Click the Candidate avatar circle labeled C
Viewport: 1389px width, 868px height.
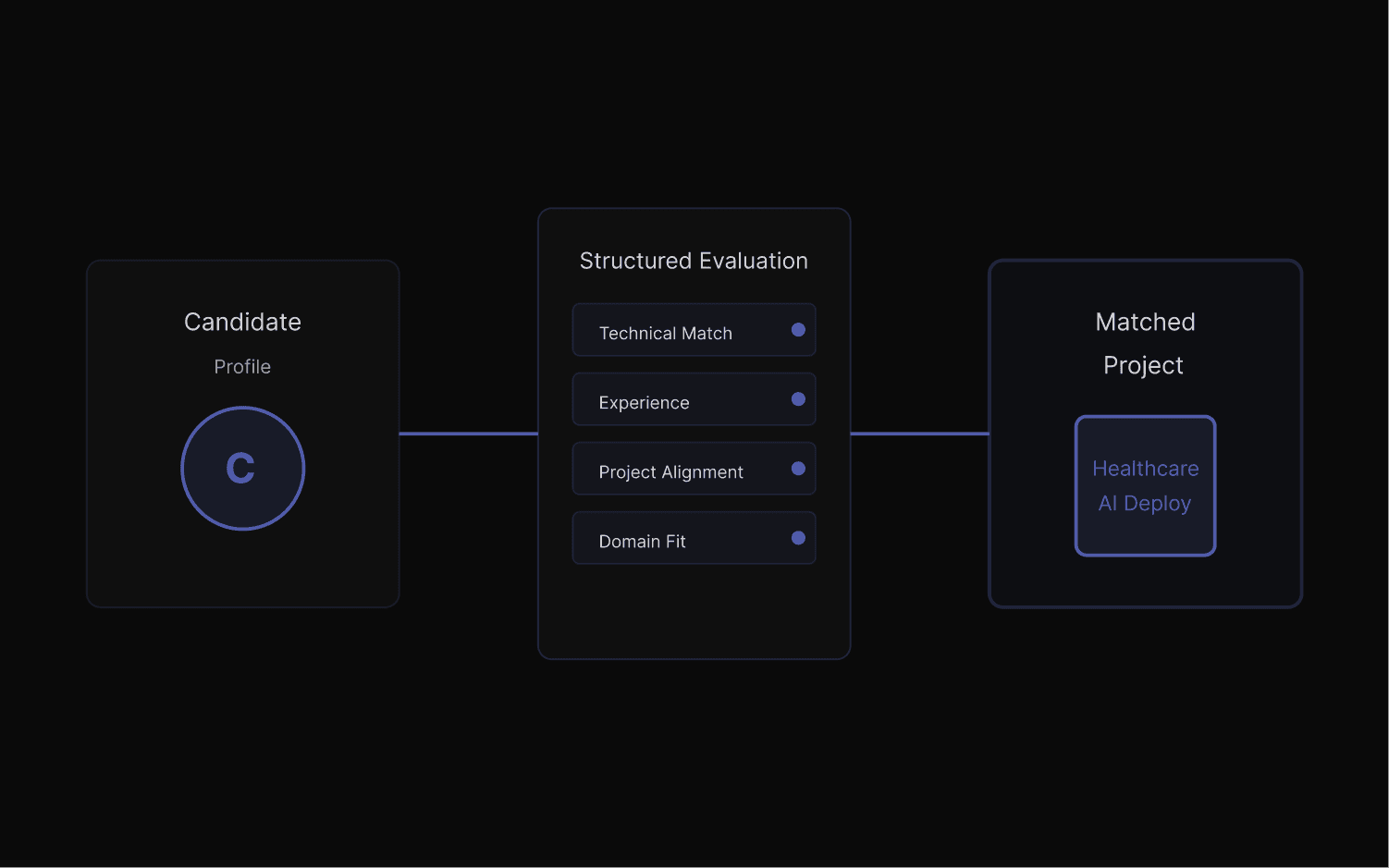(x=242, y=469)
